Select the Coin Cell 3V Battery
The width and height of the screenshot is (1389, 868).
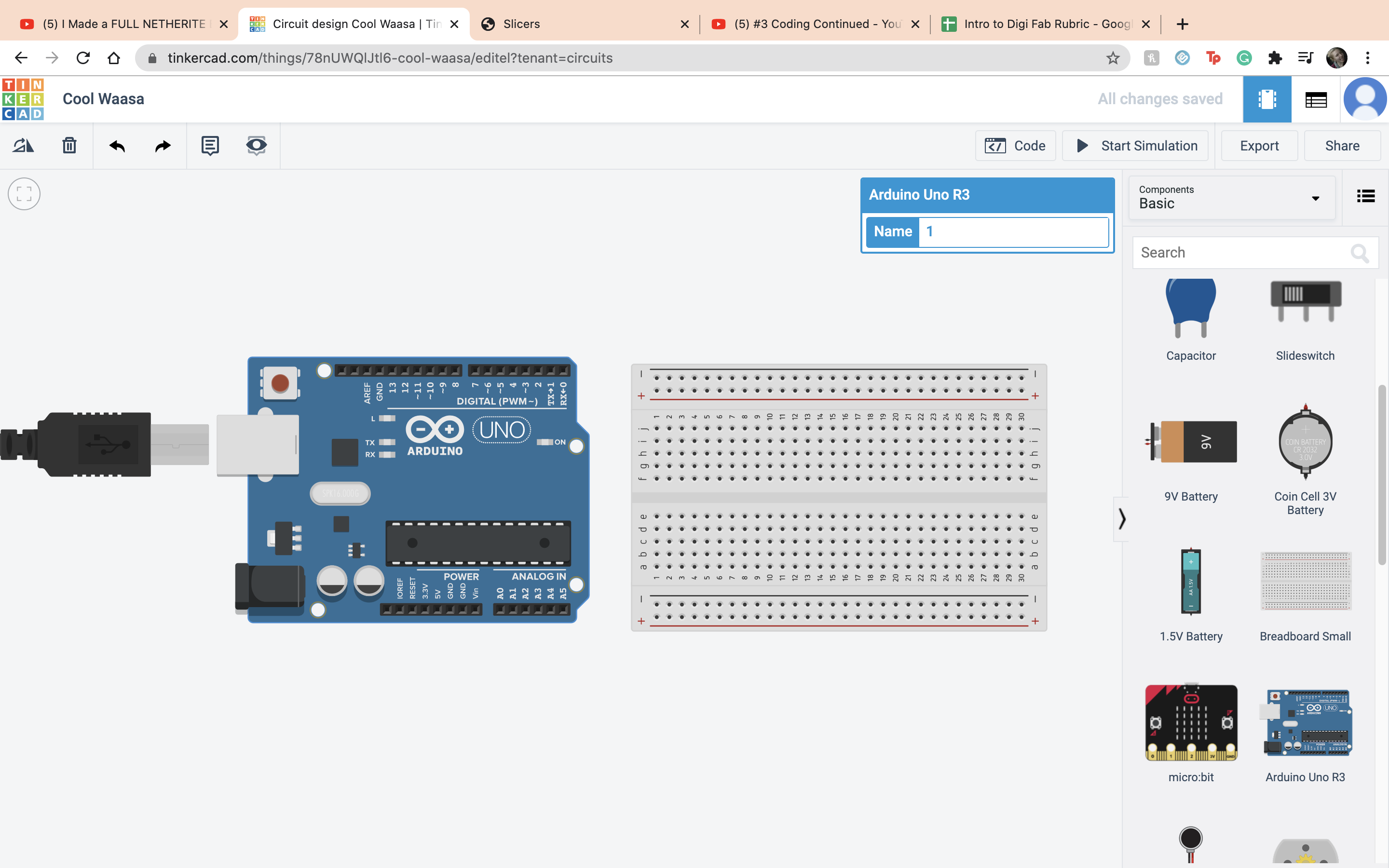[x=1305, y=458]
